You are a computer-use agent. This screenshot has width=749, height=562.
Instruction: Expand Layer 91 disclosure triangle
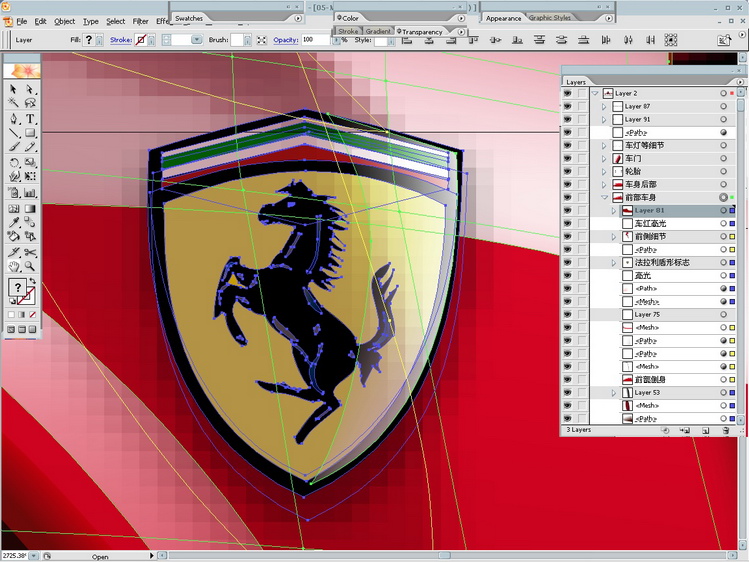(604, 119)
